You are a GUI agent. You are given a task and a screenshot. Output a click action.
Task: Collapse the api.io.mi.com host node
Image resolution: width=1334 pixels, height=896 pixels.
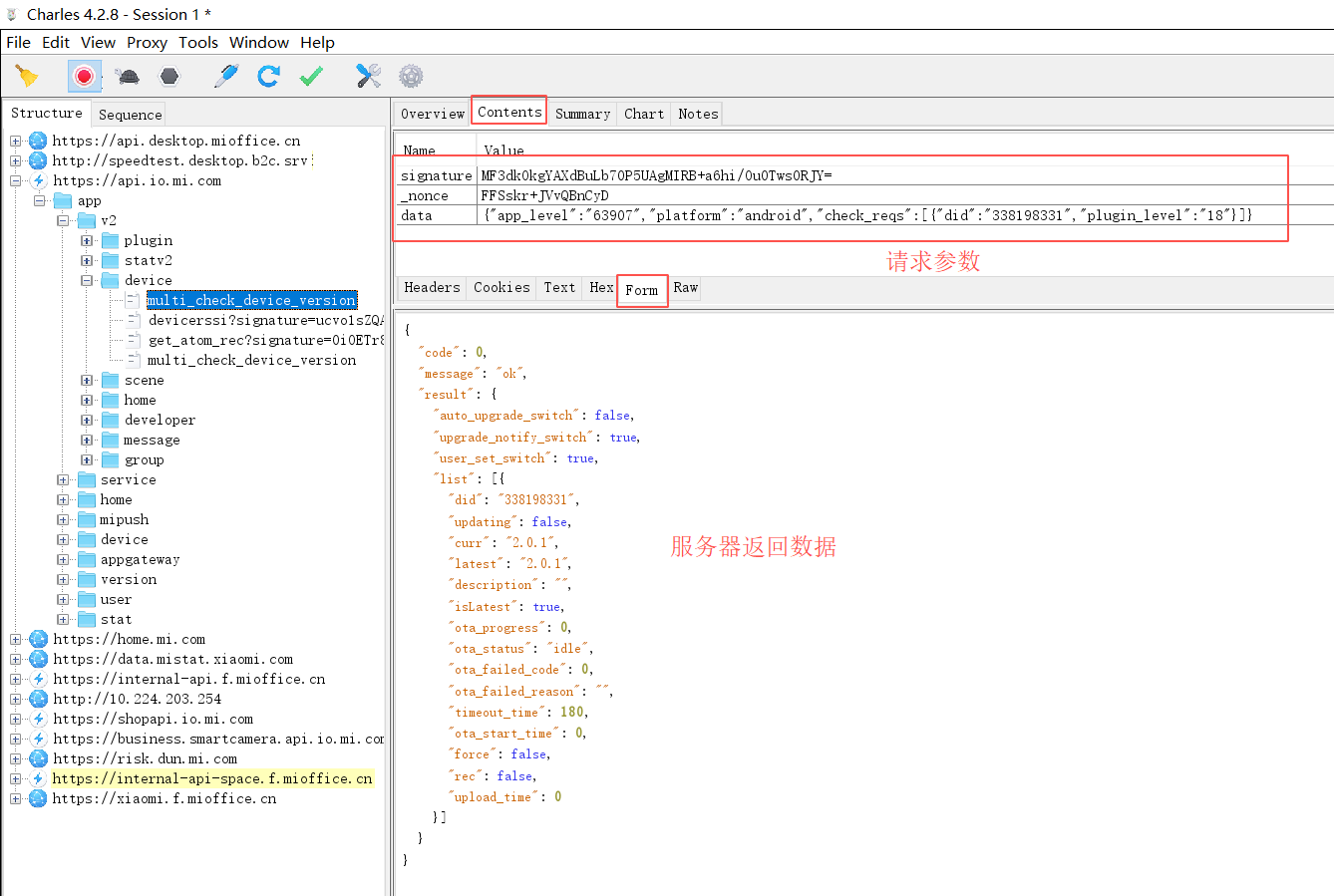[x=15, y=180]
